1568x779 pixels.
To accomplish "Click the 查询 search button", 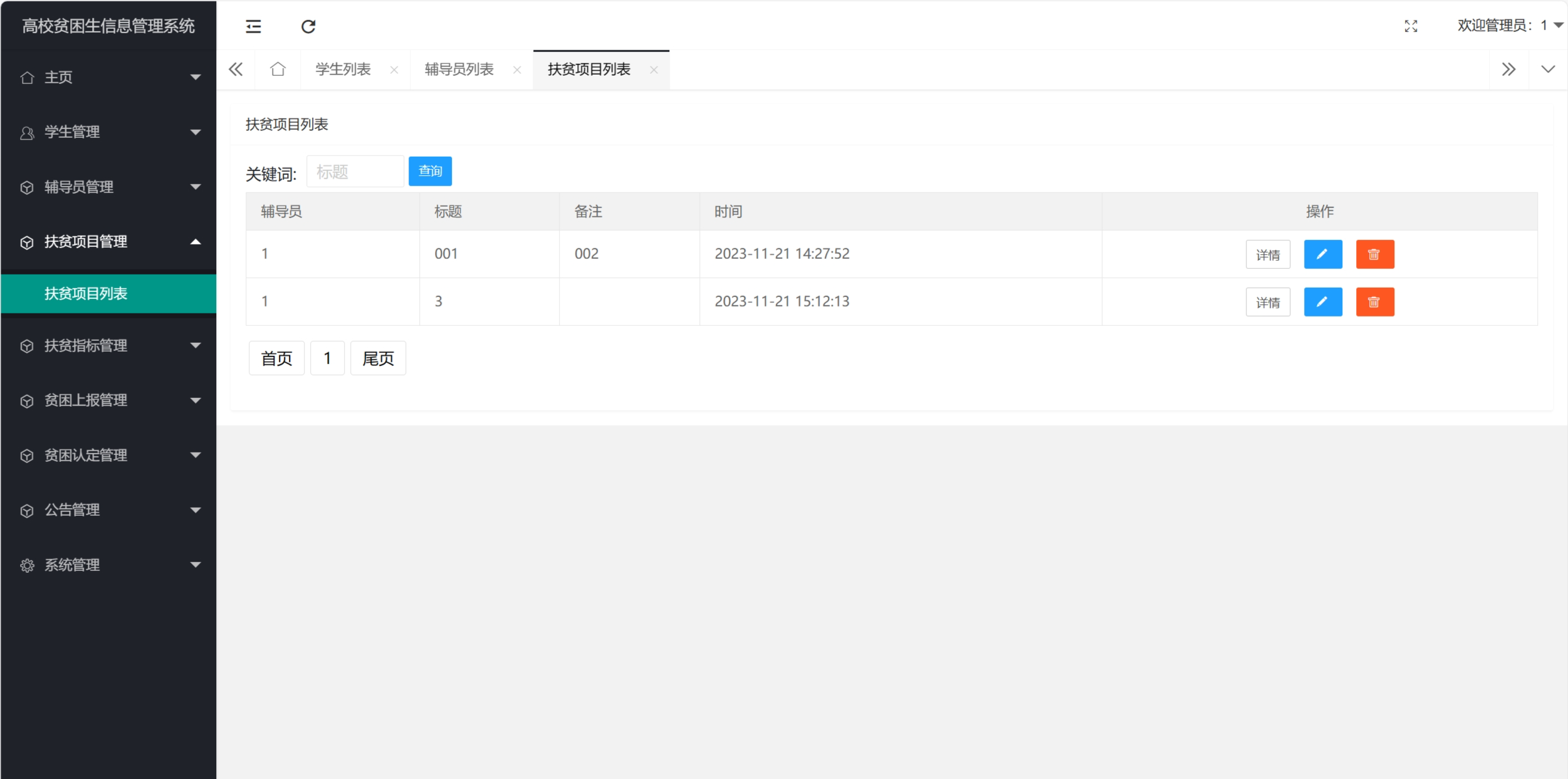I will 430,170.
